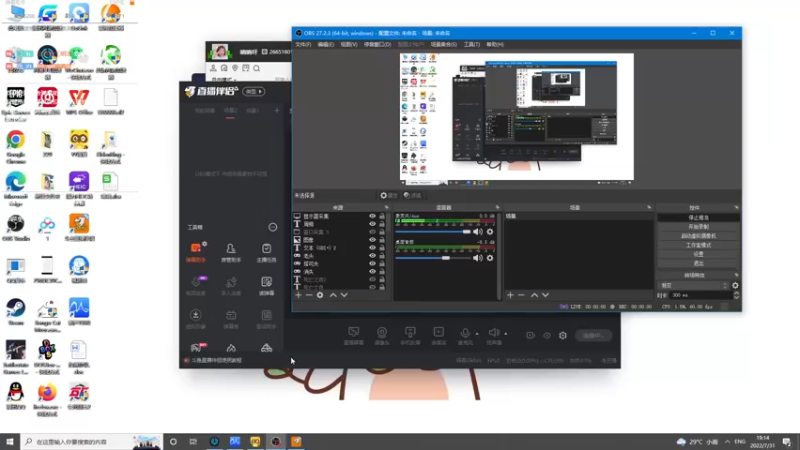Click 停止推流 button in OBS controls
The width and height of the screenshot is (800, 450).
(x=698, y=217)
